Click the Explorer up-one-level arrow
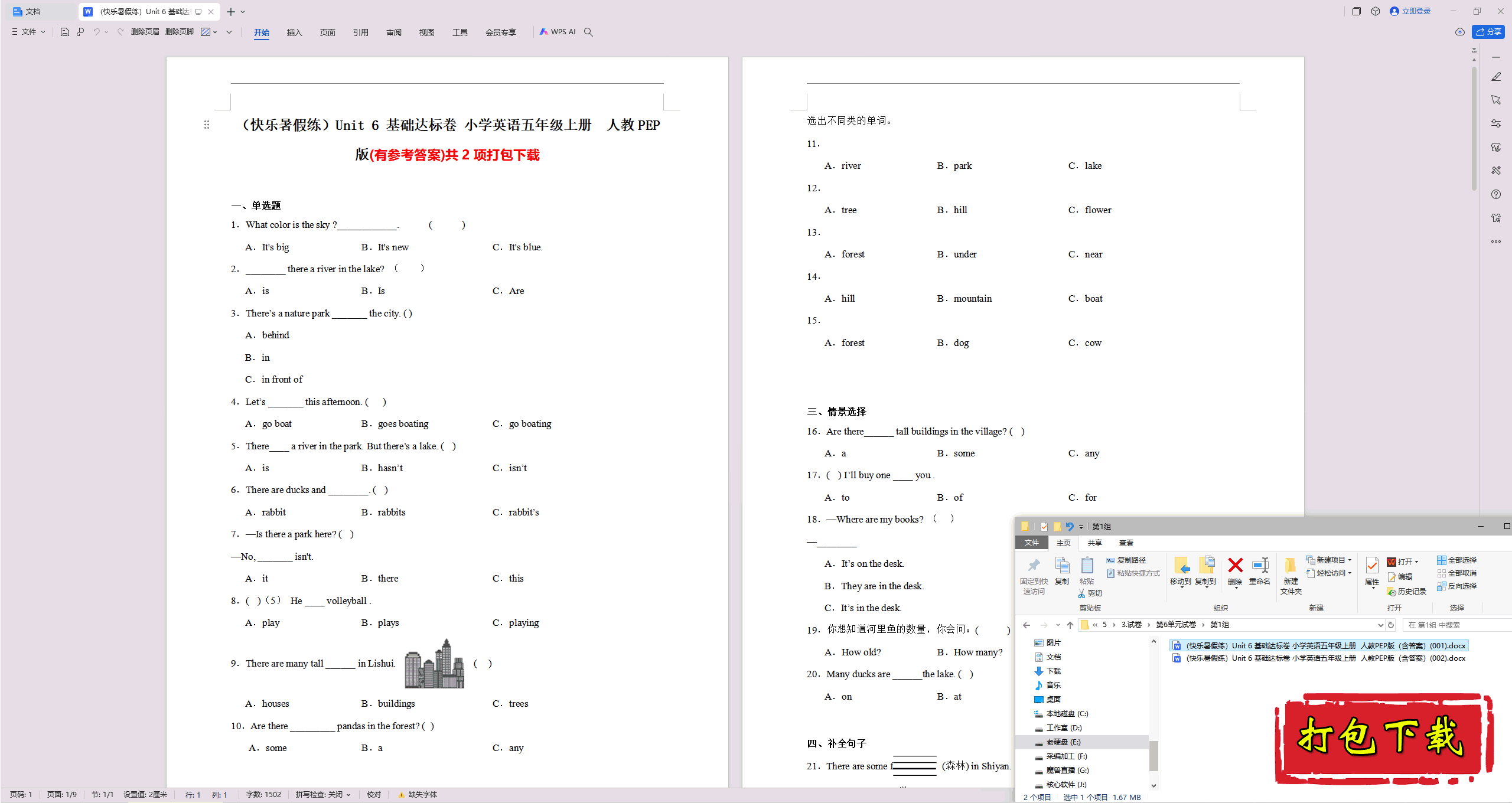 [x=1070, y=625]
